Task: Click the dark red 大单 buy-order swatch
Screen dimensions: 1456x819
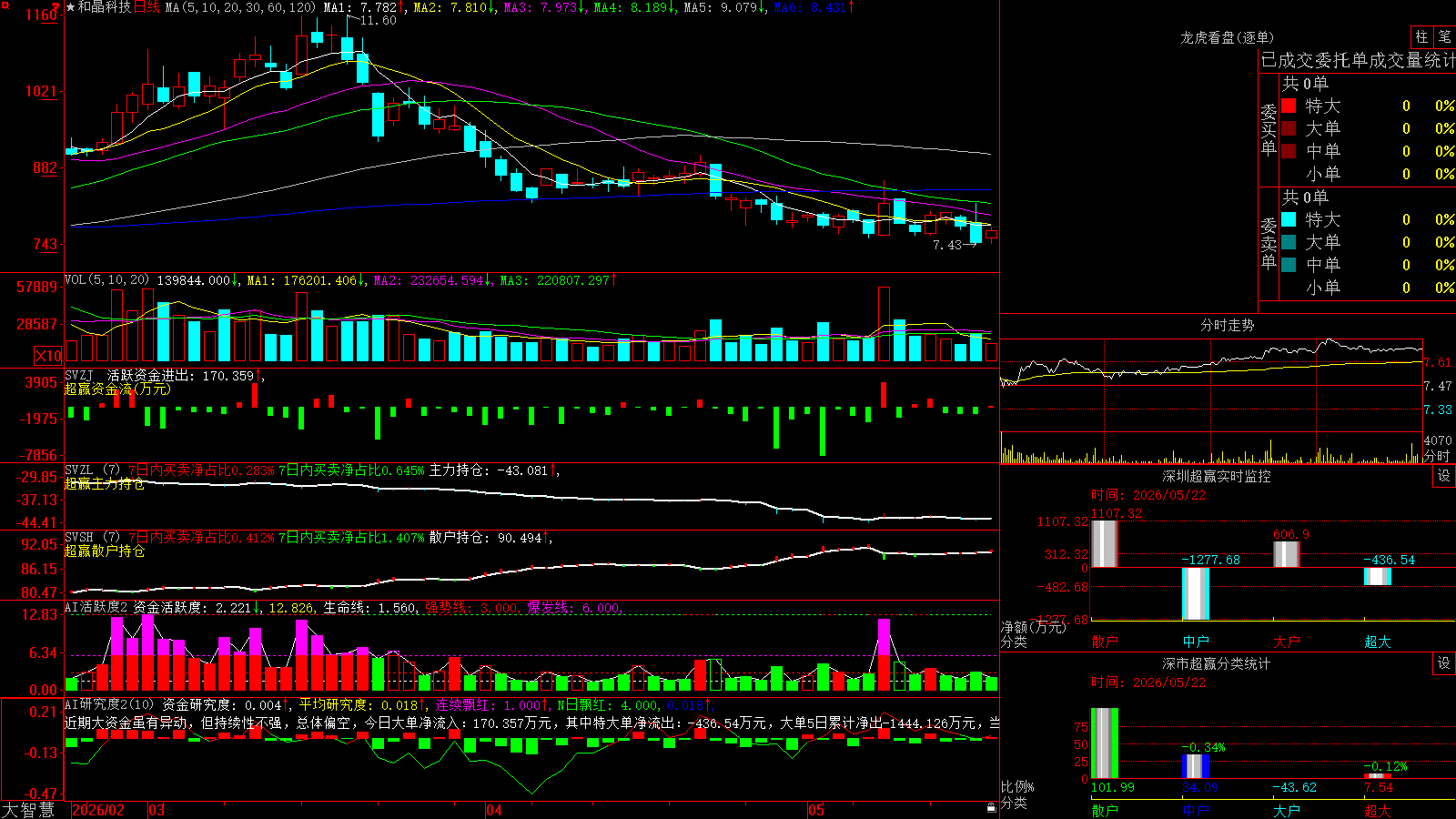Action: coord(1289,128)
